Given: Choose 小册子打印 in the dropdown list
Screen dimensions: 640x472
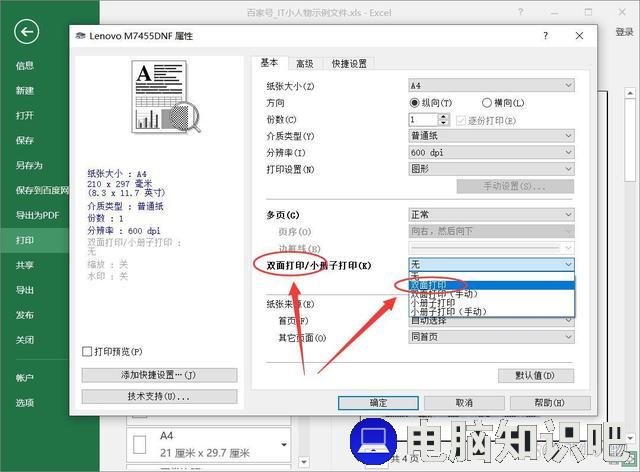Looking at the screenshot, I should pyautogui.click(x=491, y=303).
